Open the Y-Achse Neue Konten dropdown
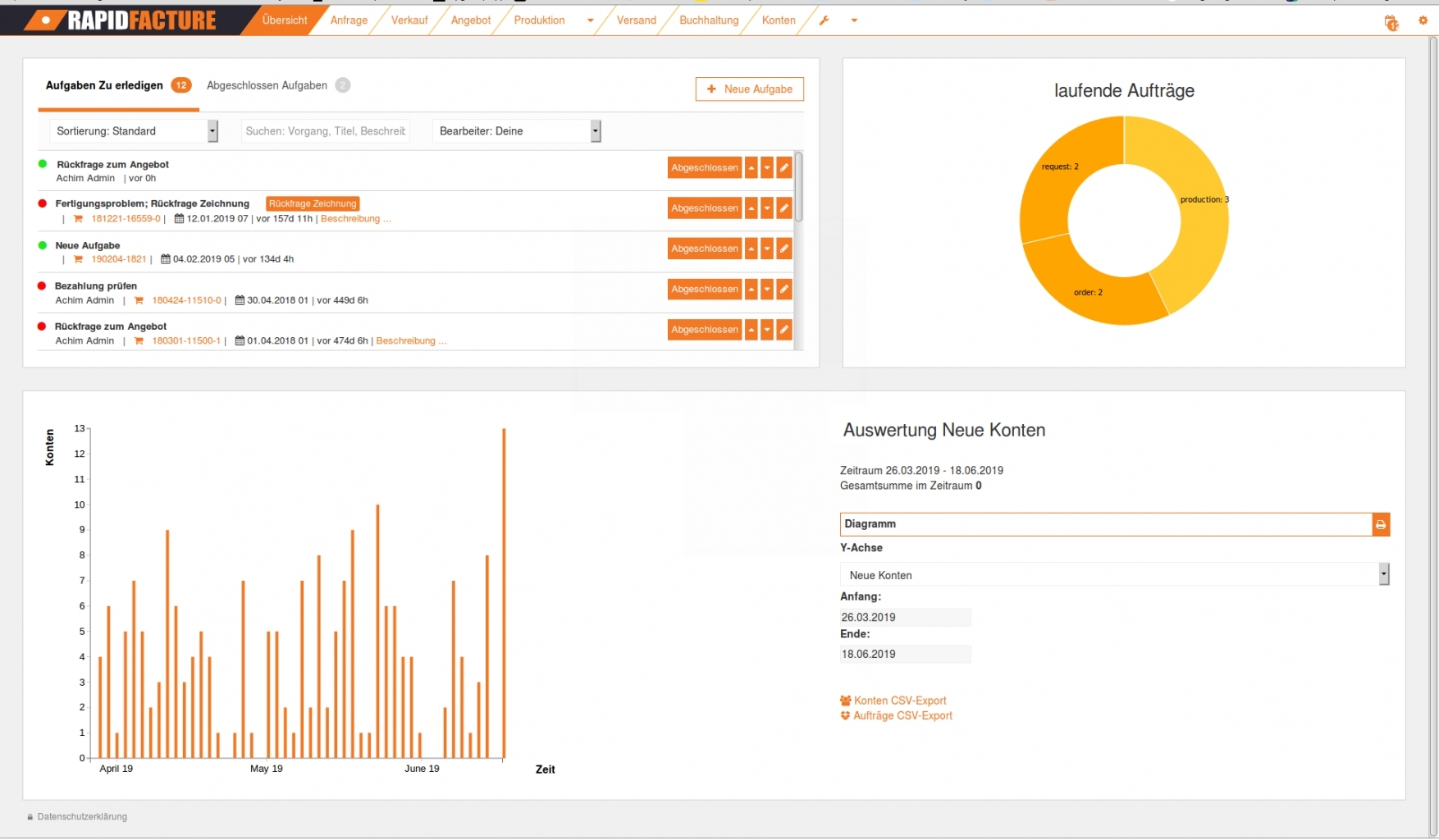This screenshot has height=840, width=1439. tap(1115, 575)
